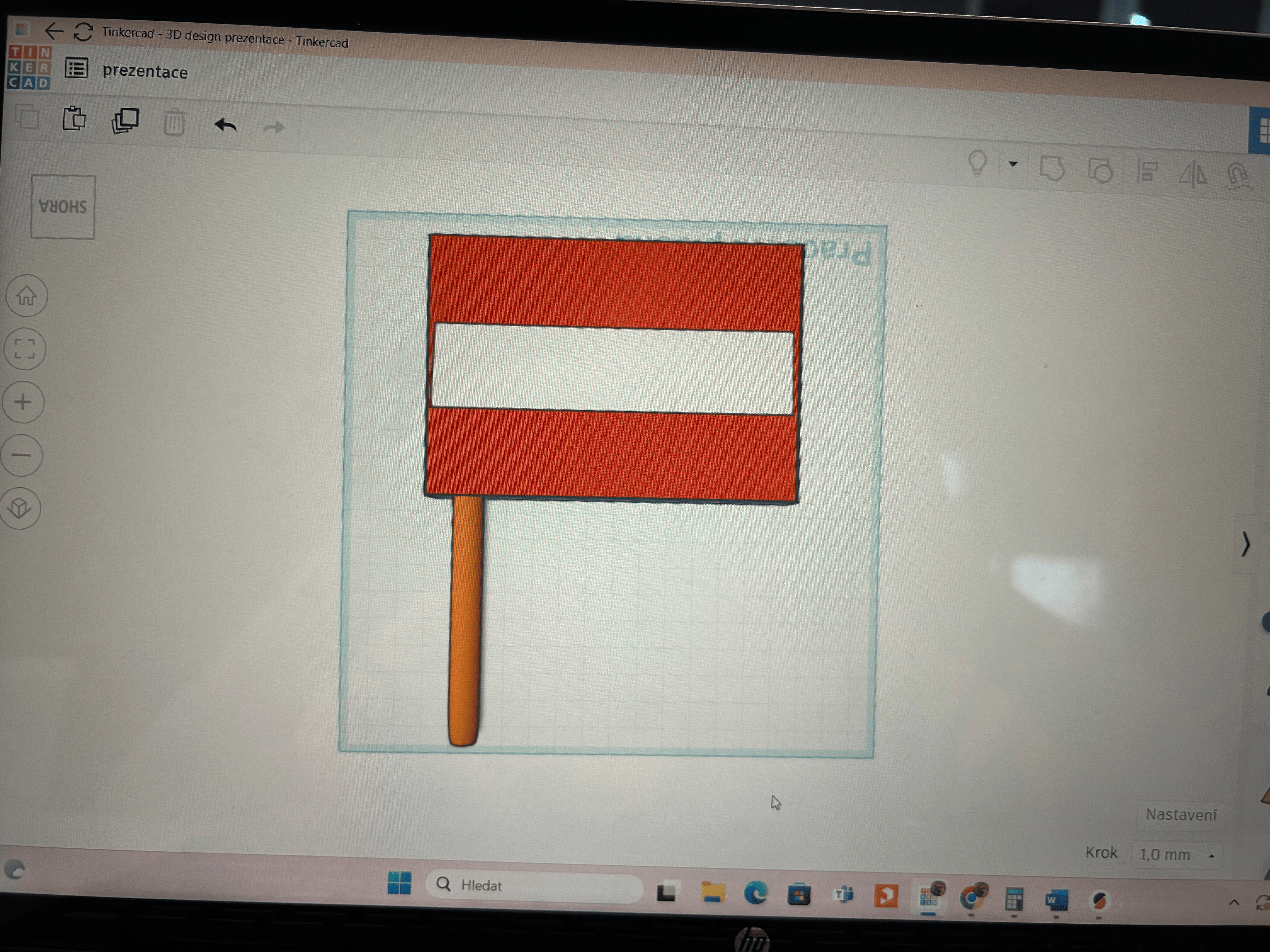Open Microsoft Teams from the taskbar
Screen dimensions: 1270x952
(843, 895)
